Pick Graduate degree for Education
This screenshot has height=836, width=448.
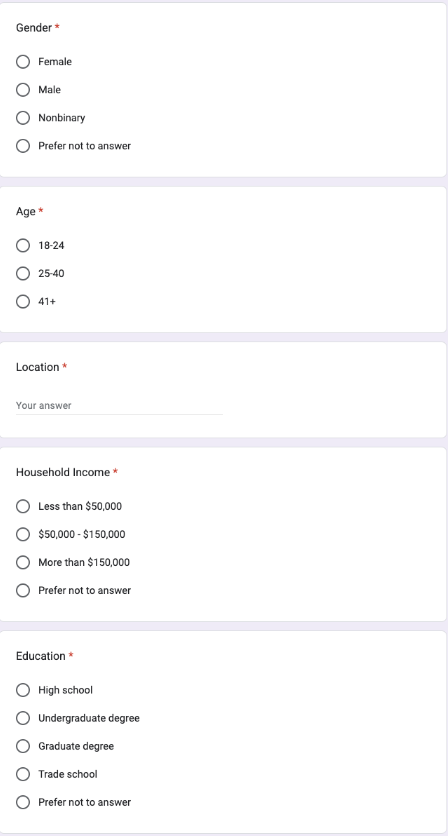tap(23, 746)
